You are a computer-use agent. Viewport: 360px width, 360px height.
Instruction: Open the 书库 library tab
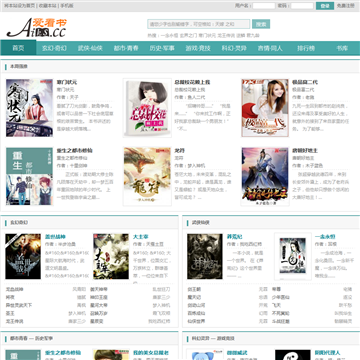pyautogui.click(x=342, y=48)
